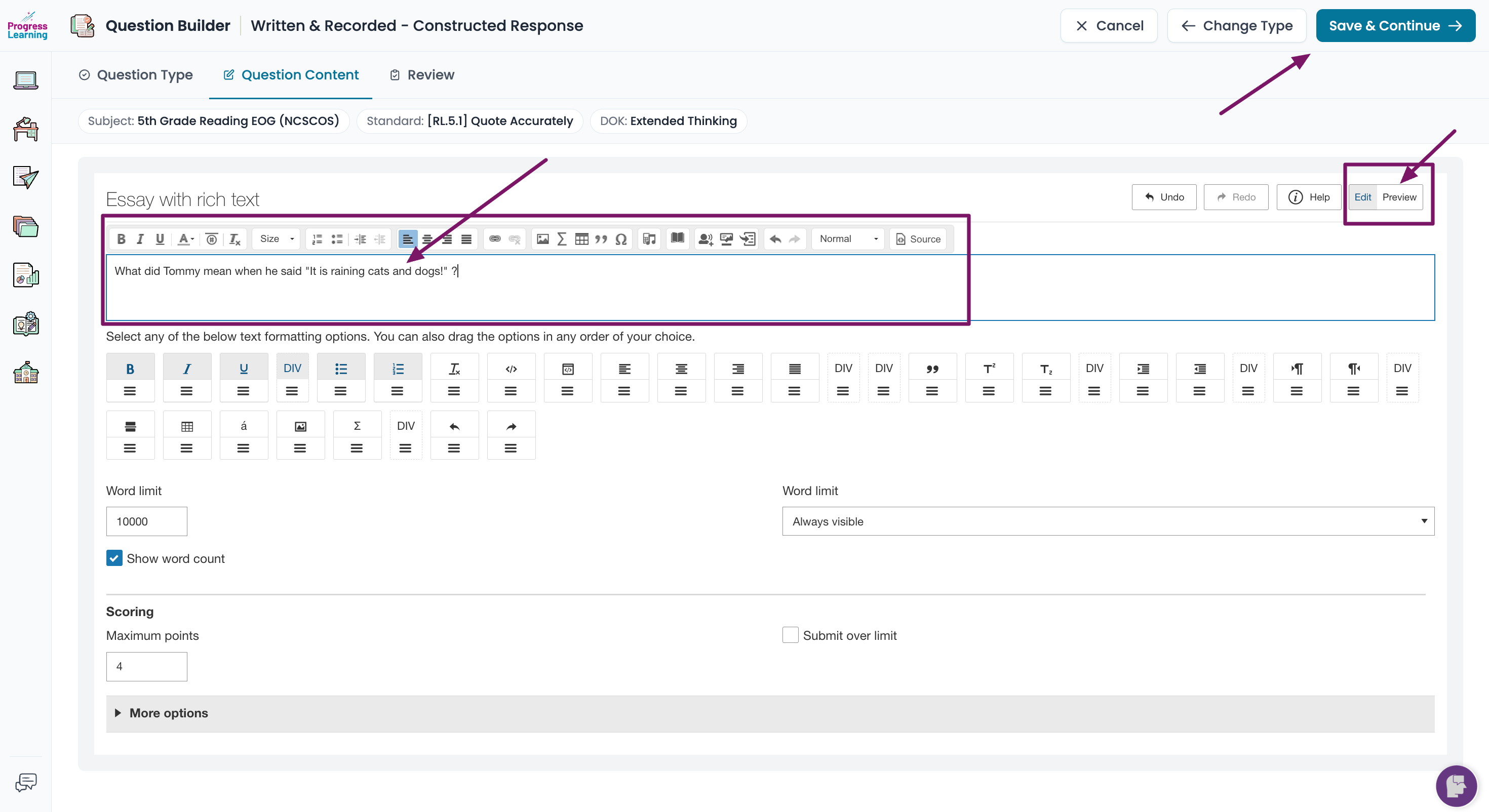Click the music note media icon in the toolbar

[x=649, y=238]
